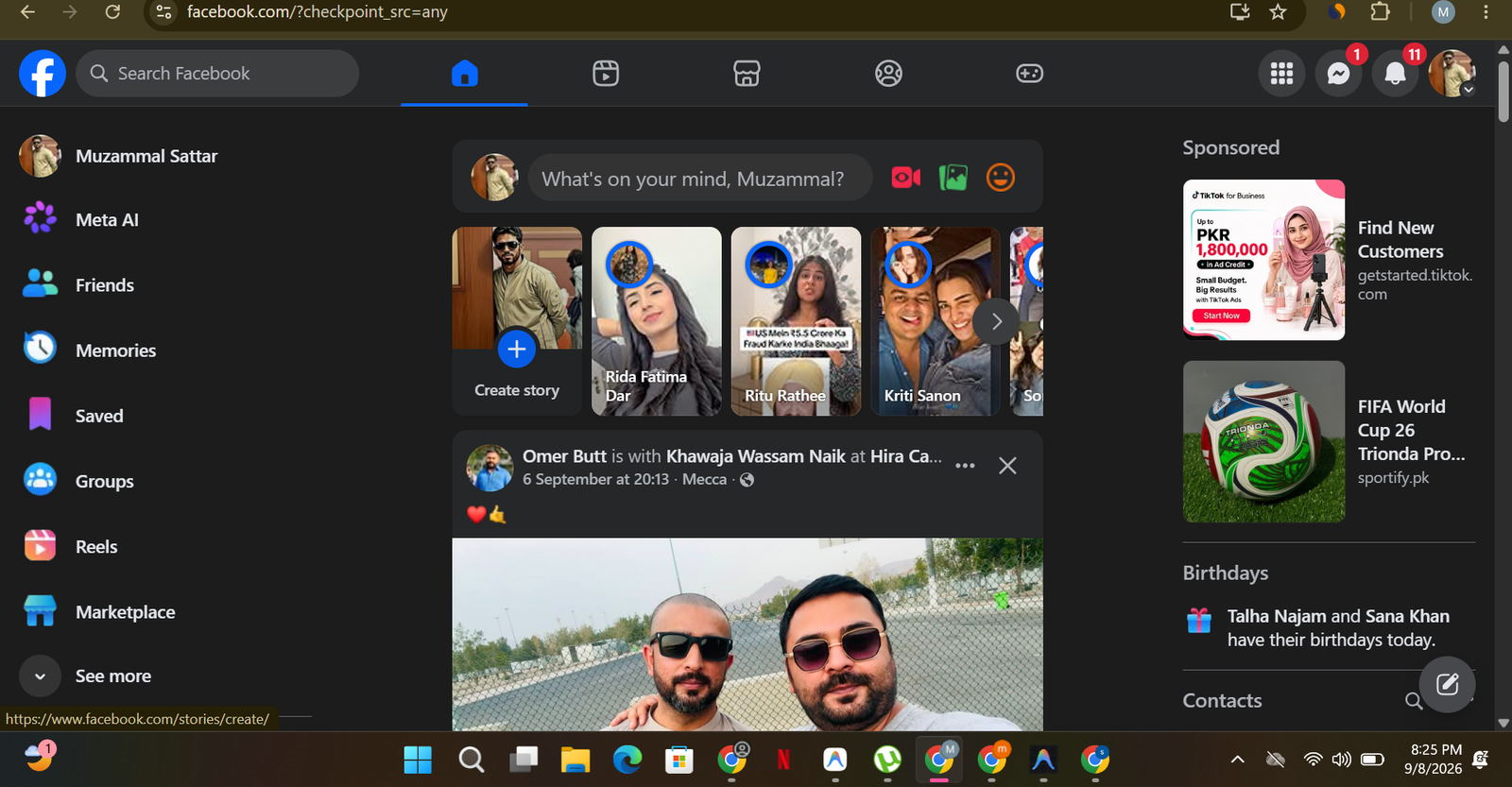This screenshot has width=1512, height=787.
Task: Hide Omer Butt's post with X
Action: click(x=1007, y=466)
